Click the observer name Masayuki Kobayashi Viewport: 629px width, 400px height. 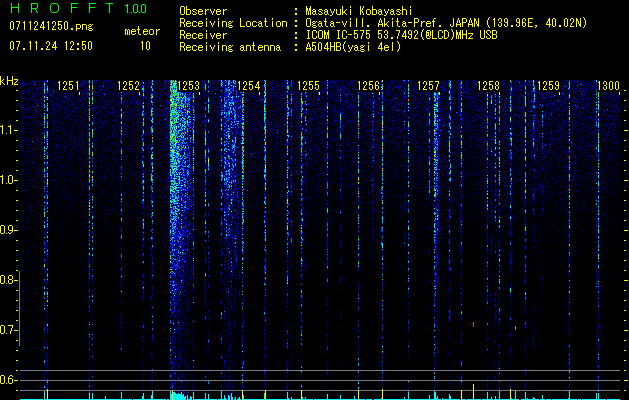359,11
